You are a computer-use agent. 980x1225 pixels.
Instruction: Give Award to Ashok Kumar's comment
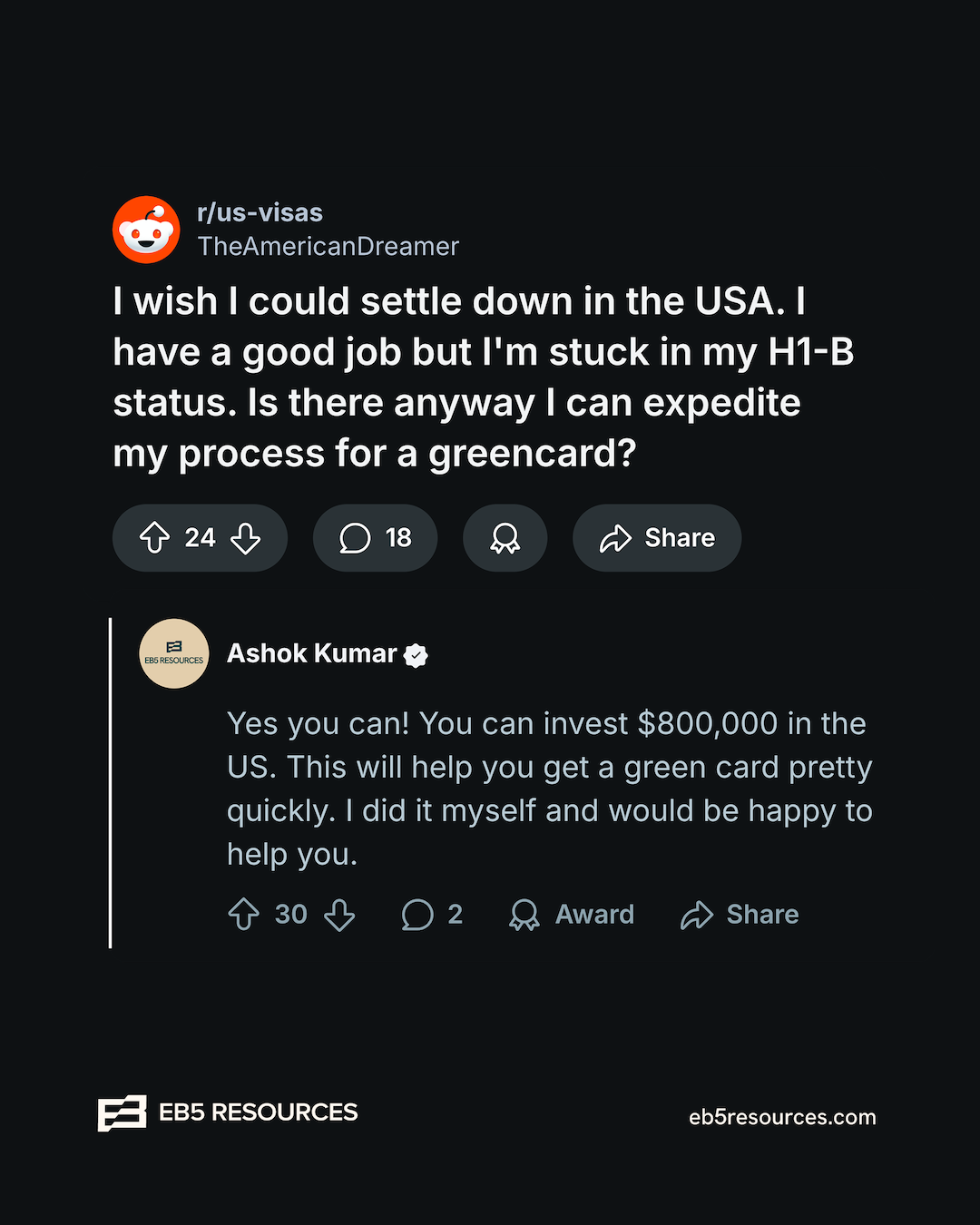(571, 914)
